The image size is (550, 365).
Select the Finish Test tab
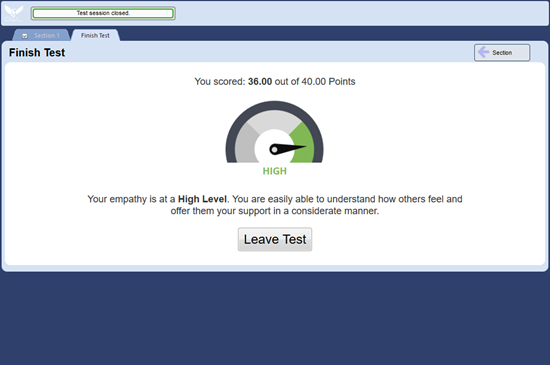[95, 35]
